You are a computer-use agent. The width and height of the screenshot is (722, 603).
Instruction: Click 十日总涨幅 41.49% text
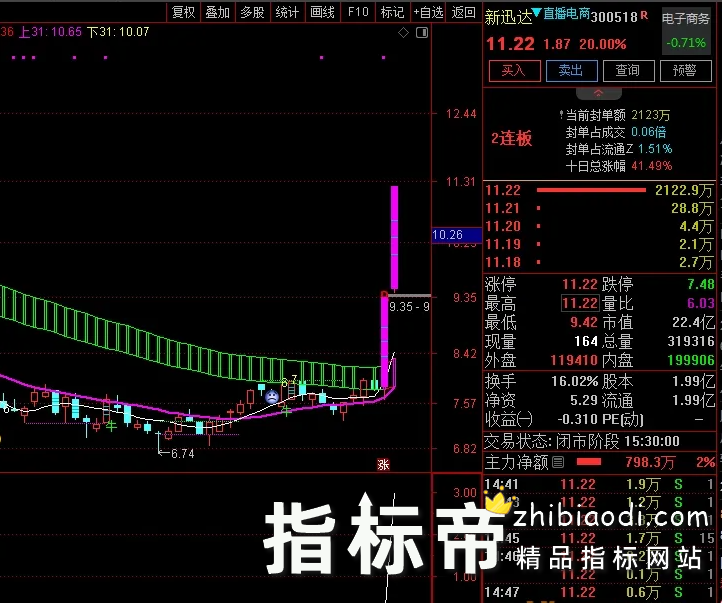[x=619, y=166]
